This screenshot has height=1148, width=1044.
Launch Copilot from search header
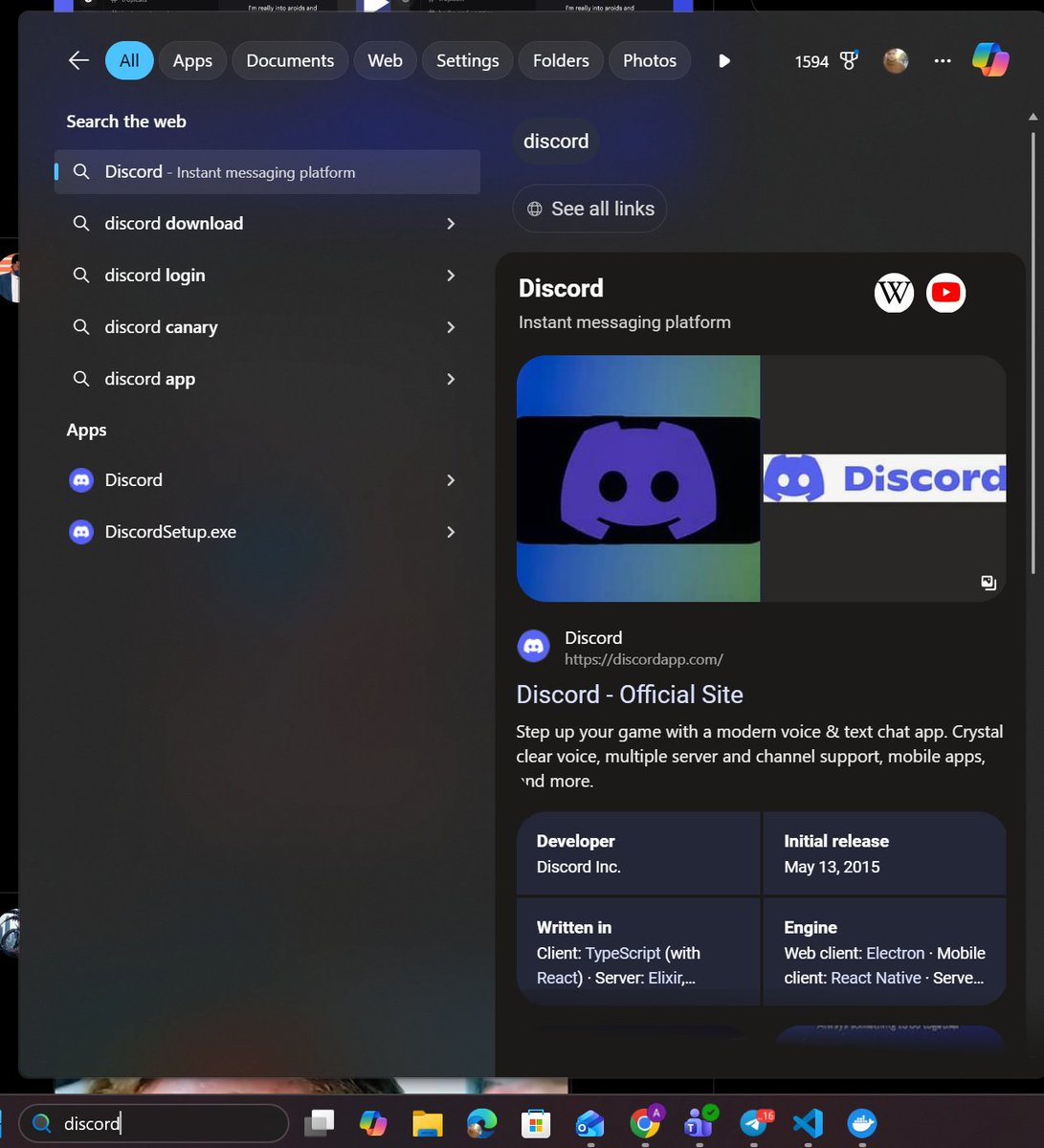click(x=990, y=60)
